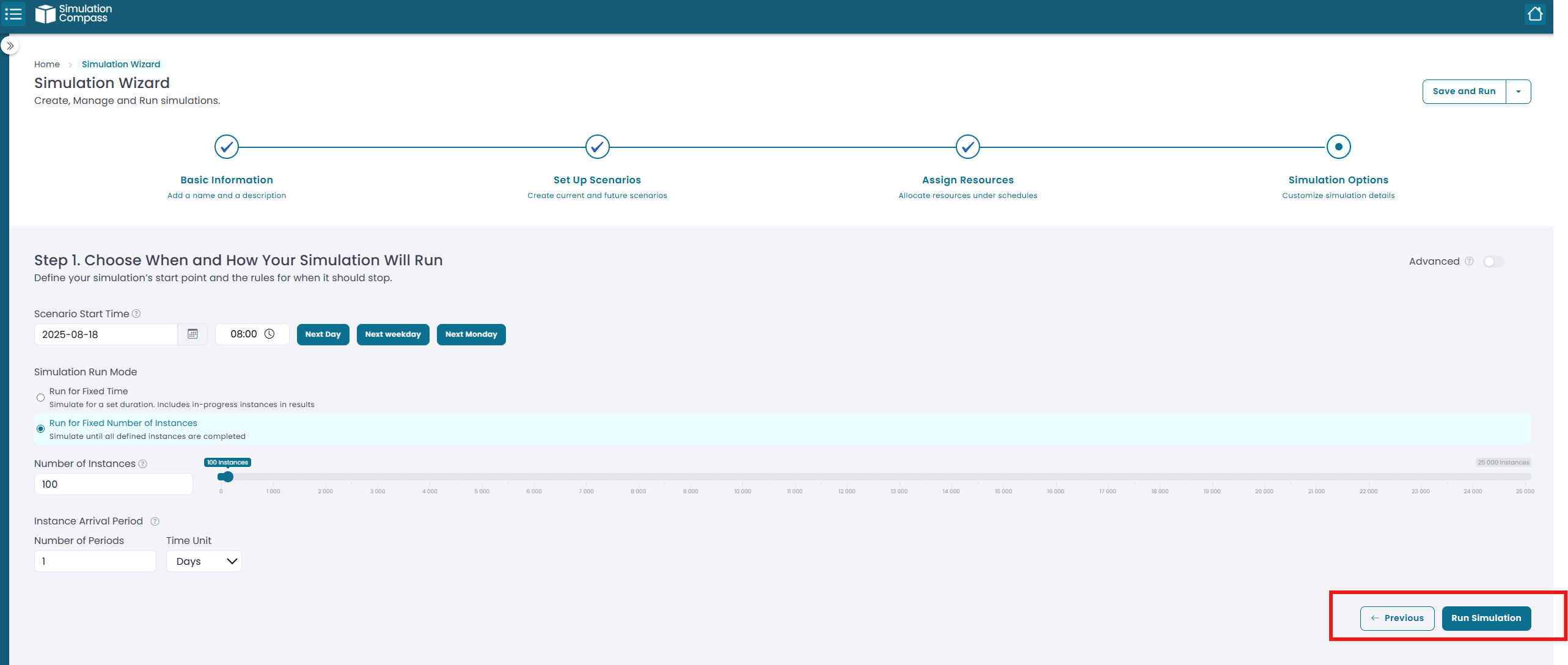Select Run for Fixed Number of Instances
This screenshot has width=1568, height=665.
40,429
